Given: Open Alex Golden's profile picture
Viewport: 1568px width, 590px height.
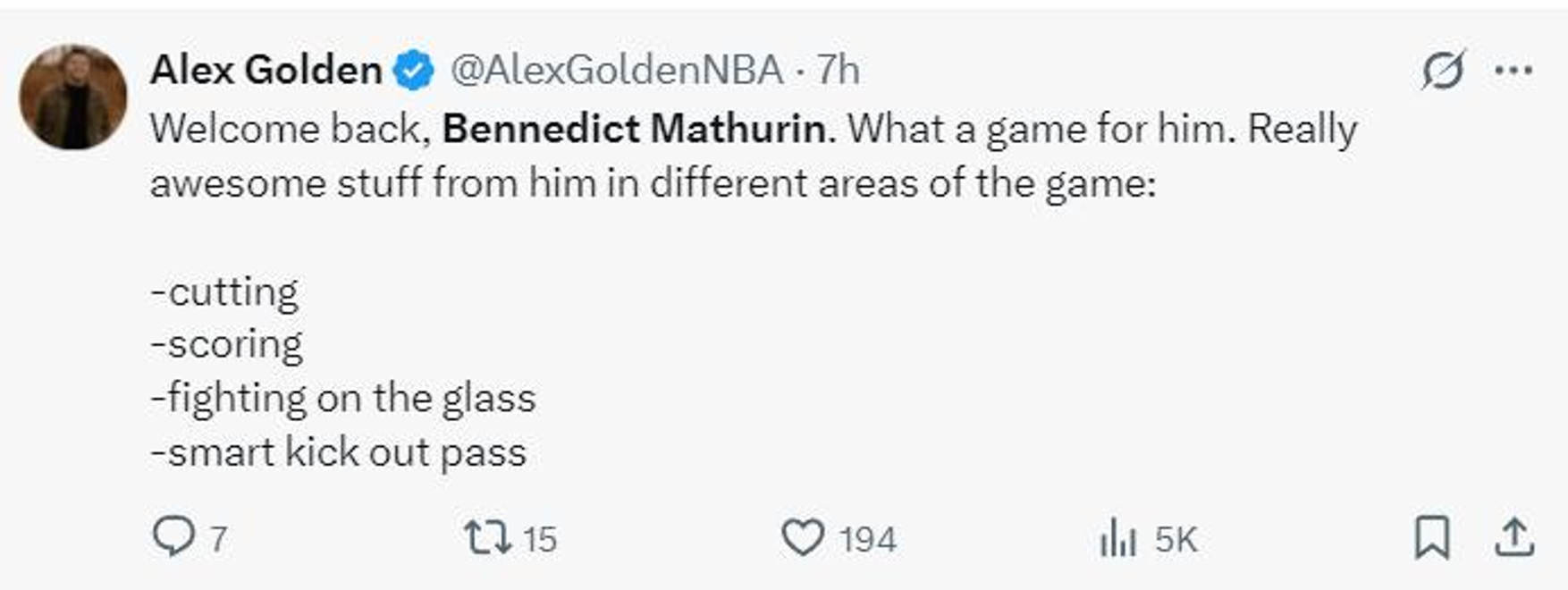Looking at the screenshot, I should pyautogui.click(x=73, y=97).
